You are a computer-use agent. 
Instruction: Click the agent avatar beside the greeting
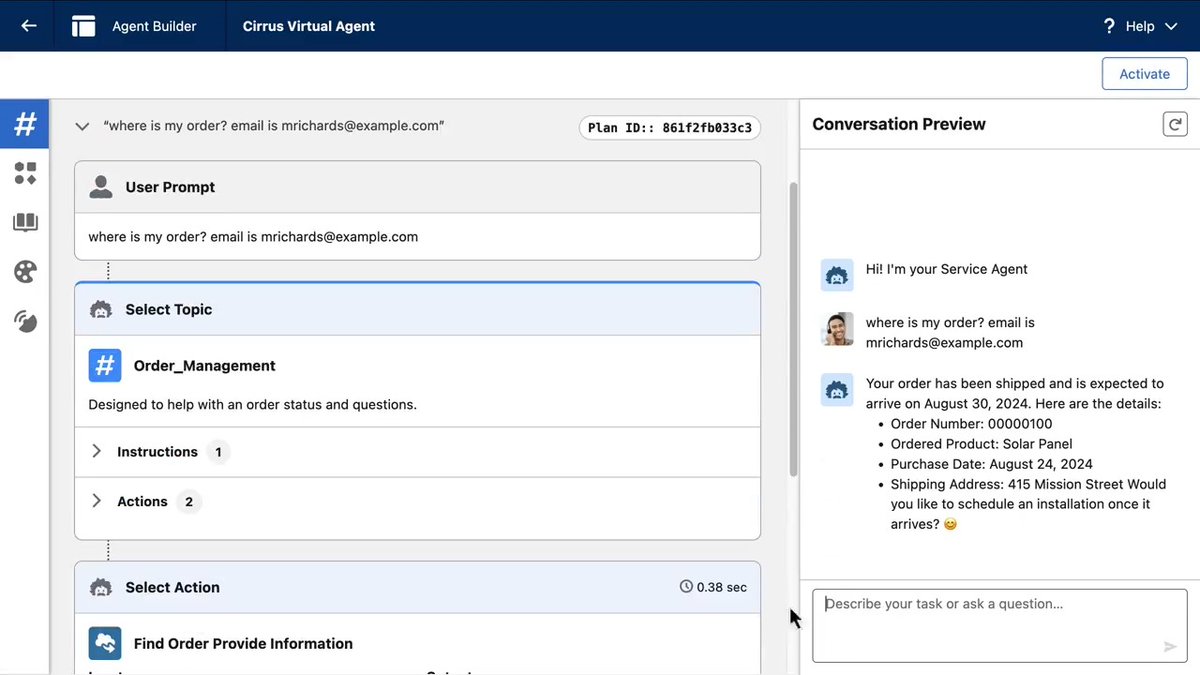(x=837, y=276)
